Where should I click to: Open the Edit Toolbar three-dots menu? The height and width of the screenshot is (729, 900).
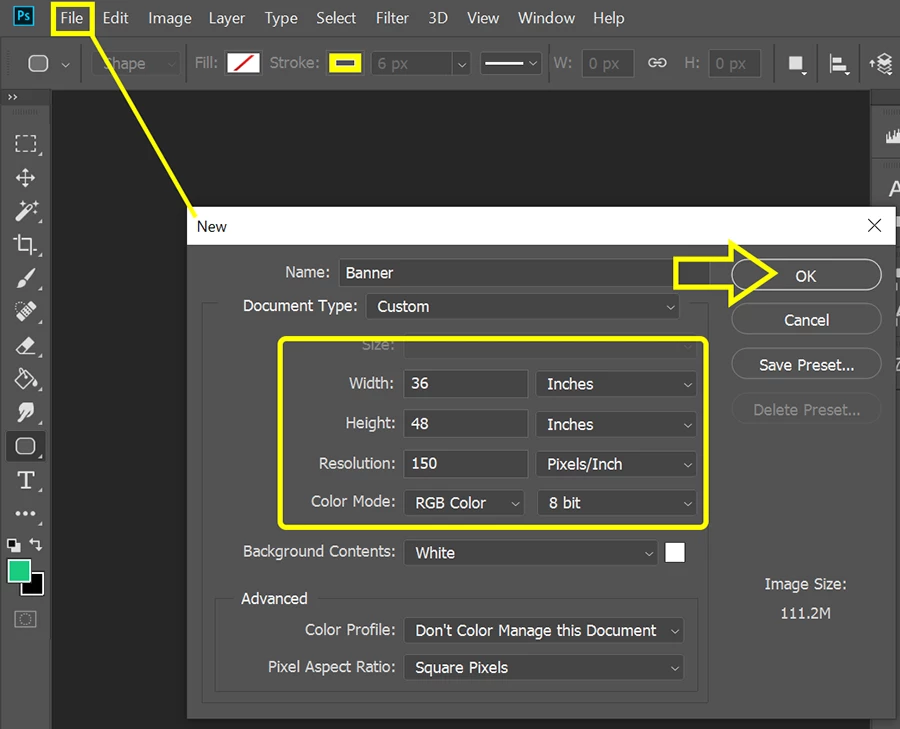pyautogui.click(x=26, y=514)
